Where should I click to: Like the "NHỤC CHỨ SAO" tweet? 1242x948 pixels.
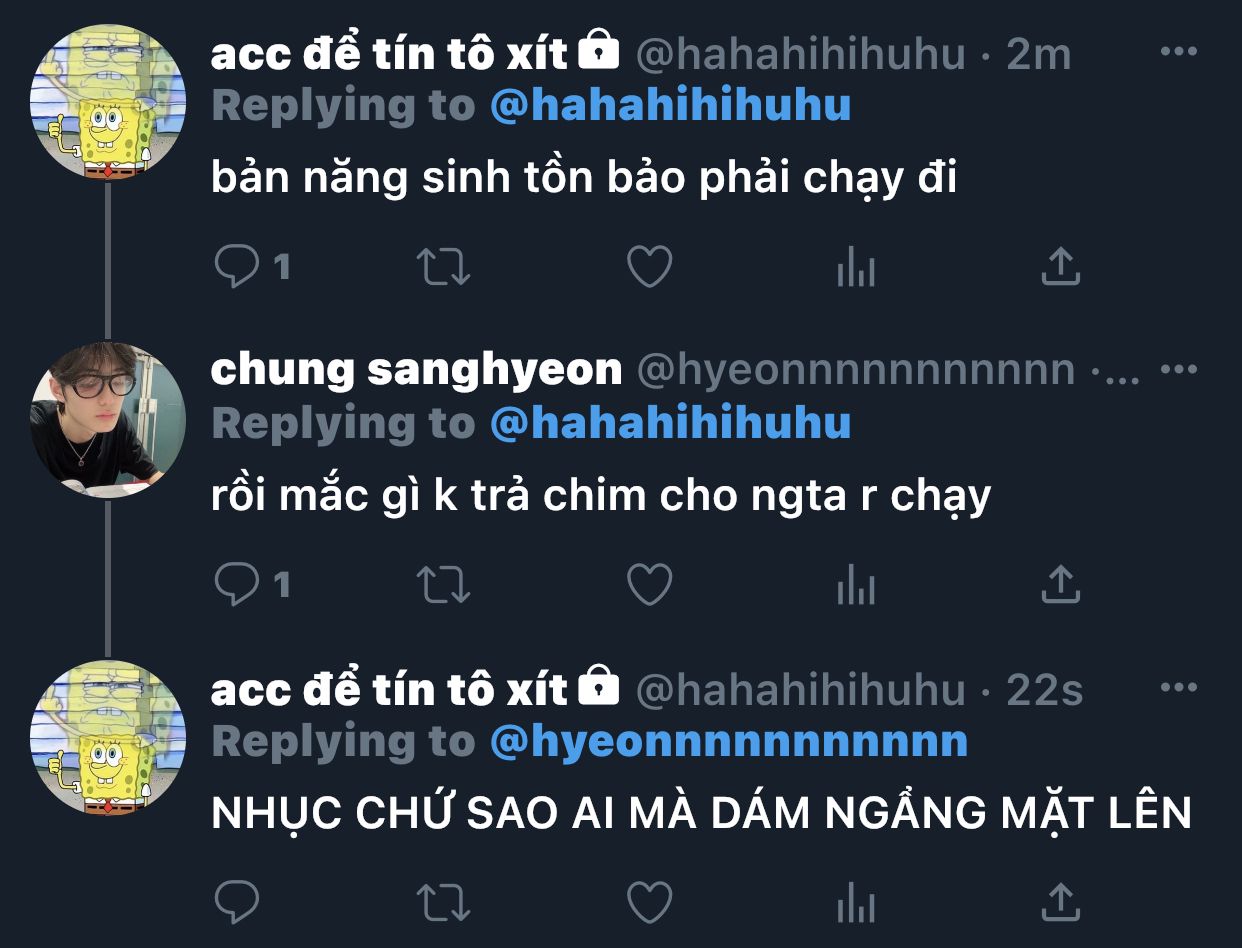[x=649, y=903]
